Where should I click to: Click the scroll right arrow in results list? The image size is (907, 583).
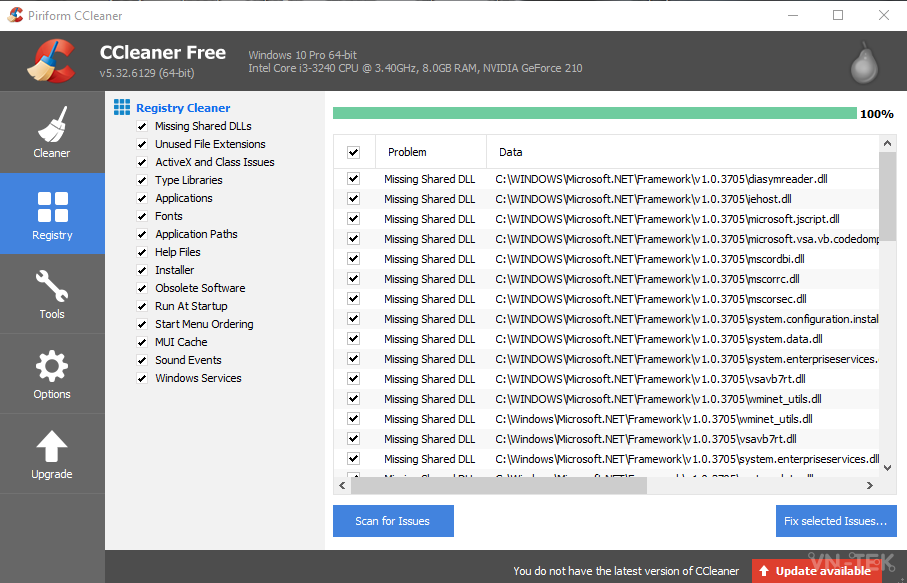pyautogui.click(x=870, y=486)
